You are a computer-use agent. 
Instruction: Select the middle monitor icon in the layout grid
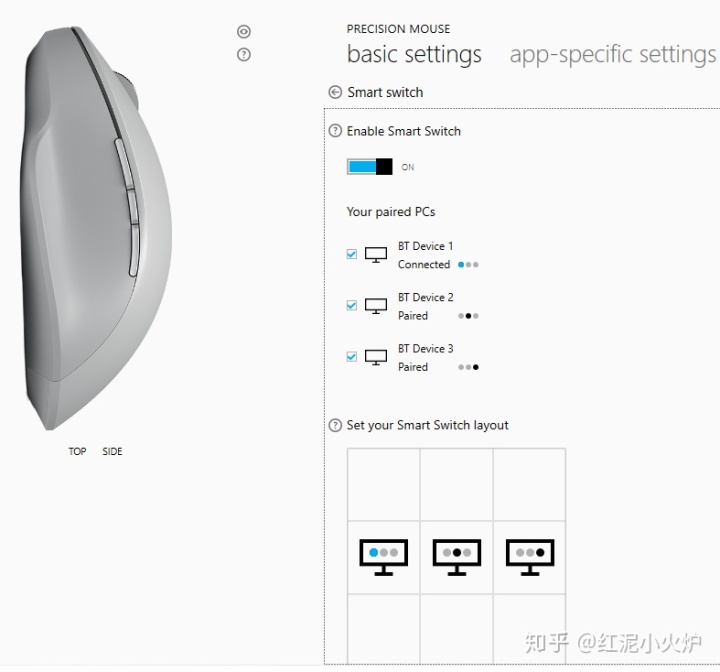(457, 557)
